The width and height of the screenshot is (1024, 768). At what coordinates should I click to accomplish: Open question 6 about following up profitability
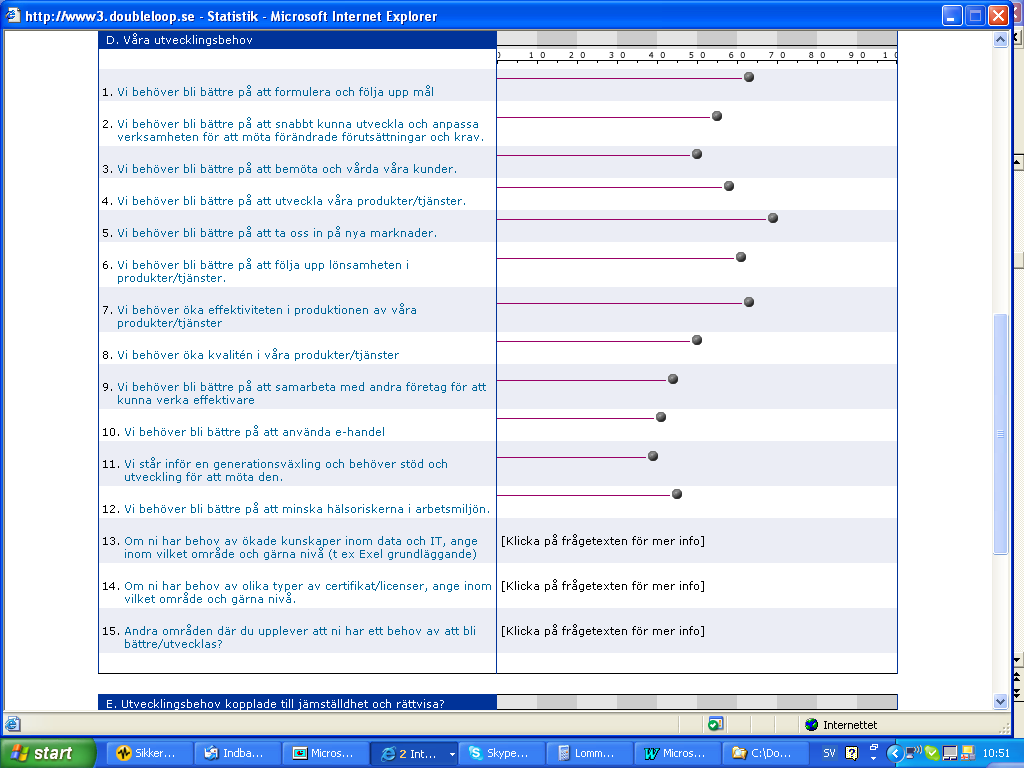pyautogui.click(x=263, y=272)
